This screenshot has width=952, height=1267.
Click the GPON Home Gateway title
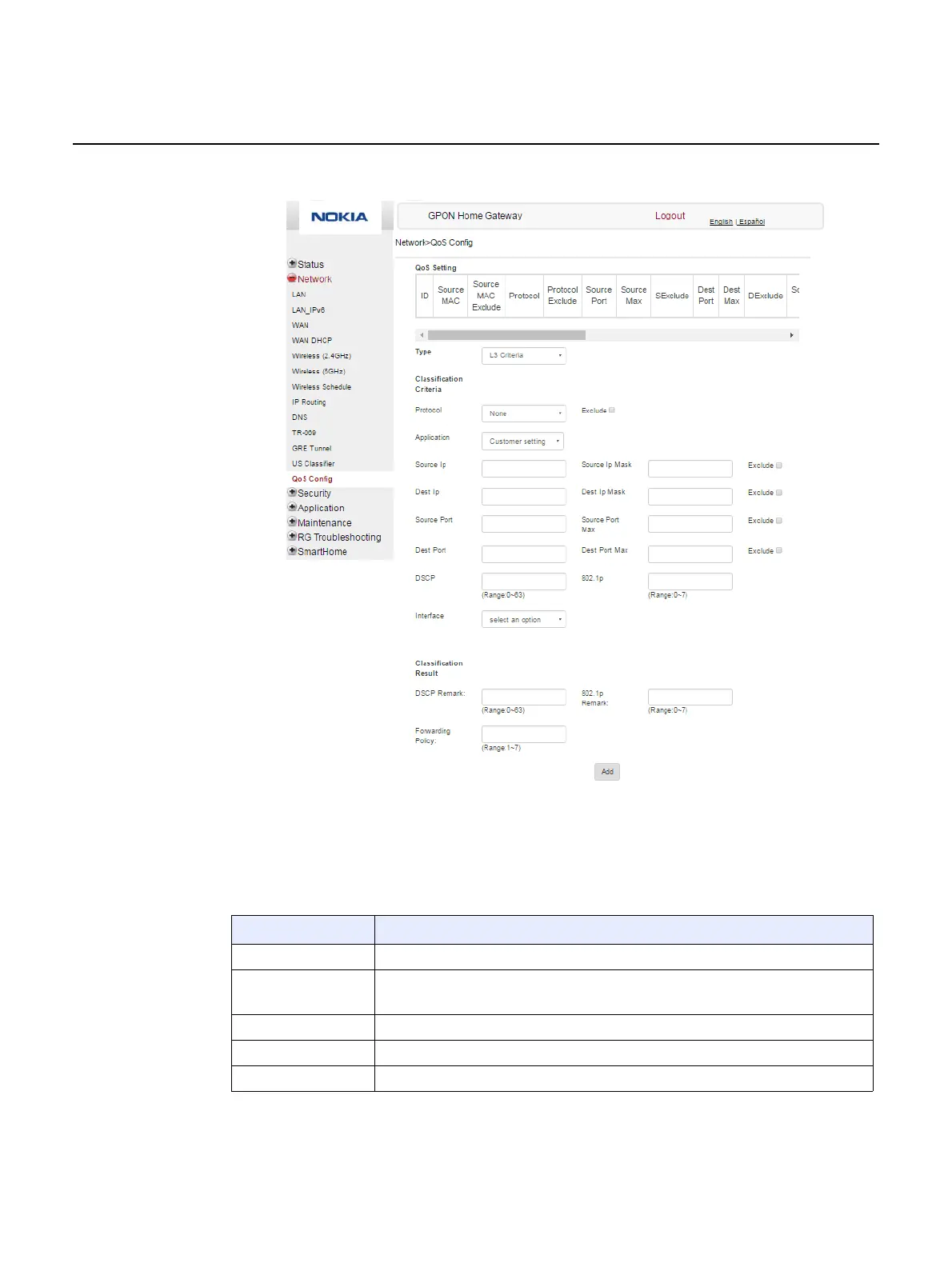click(475, 216)
